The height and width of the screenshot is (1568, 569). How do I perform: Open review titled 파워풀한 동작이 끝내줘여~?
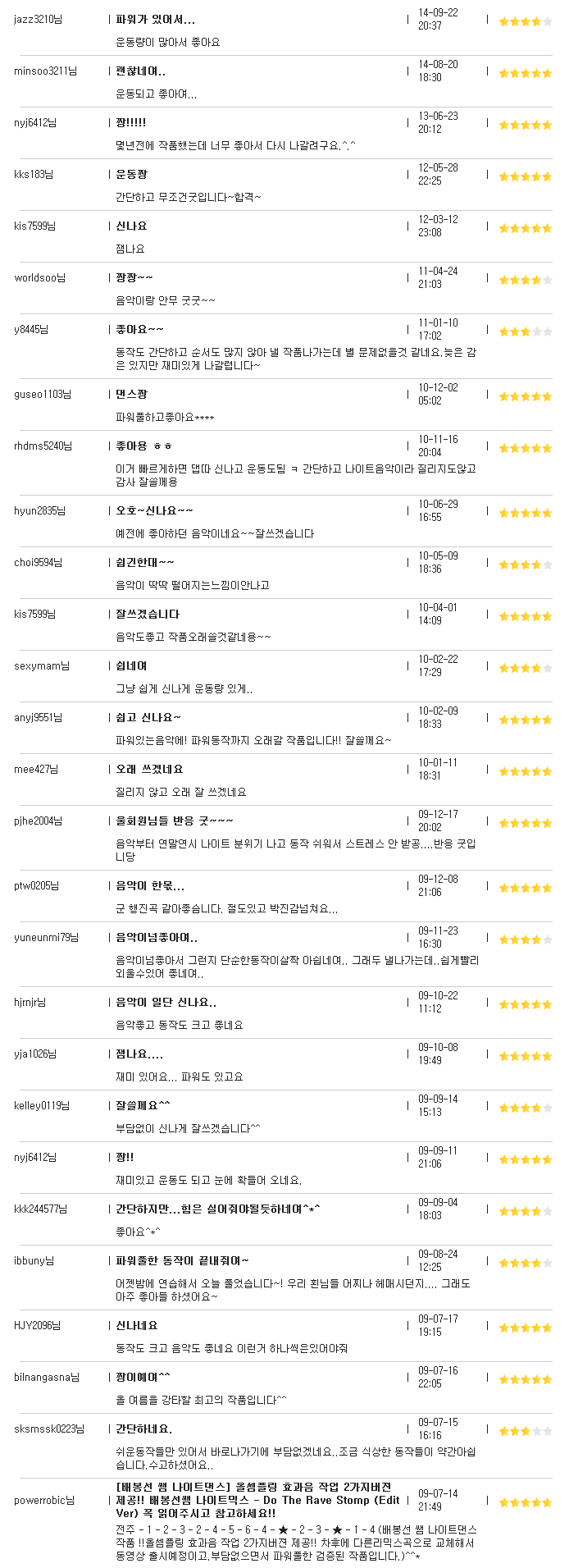click(182, 1260)
